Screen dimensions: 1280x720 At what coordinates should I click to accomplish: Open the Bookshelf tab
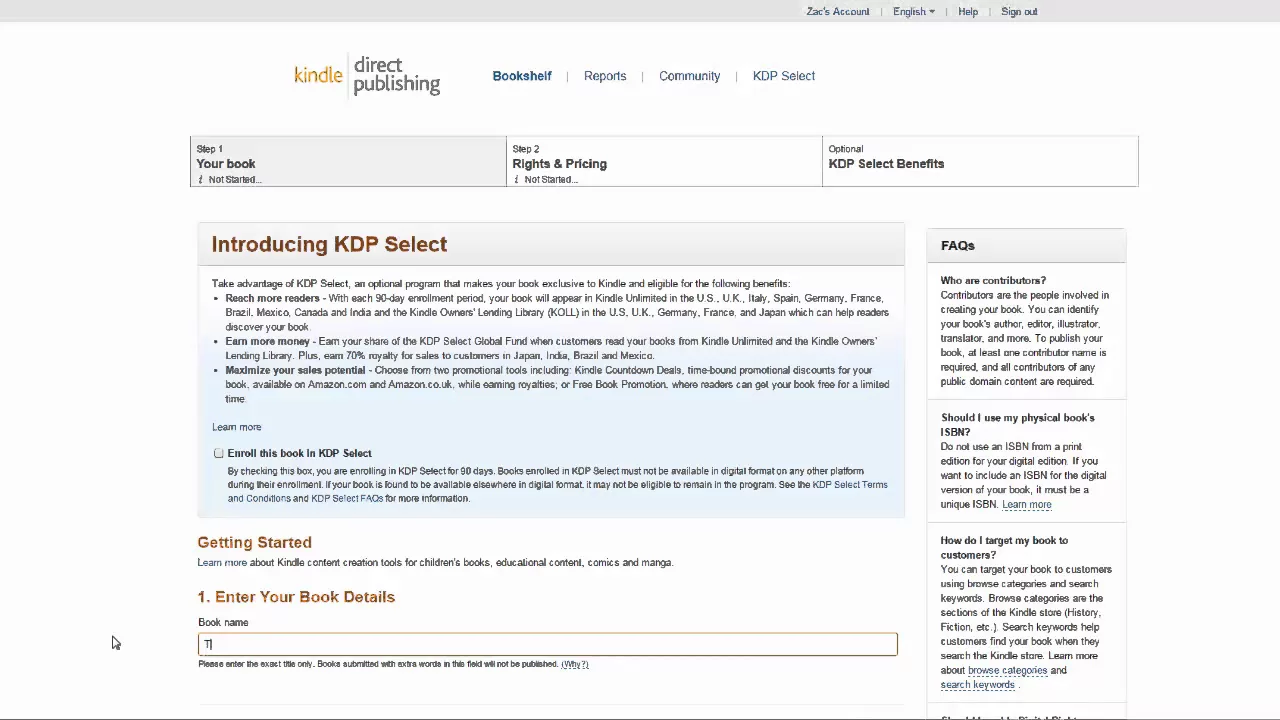point(522,76)
